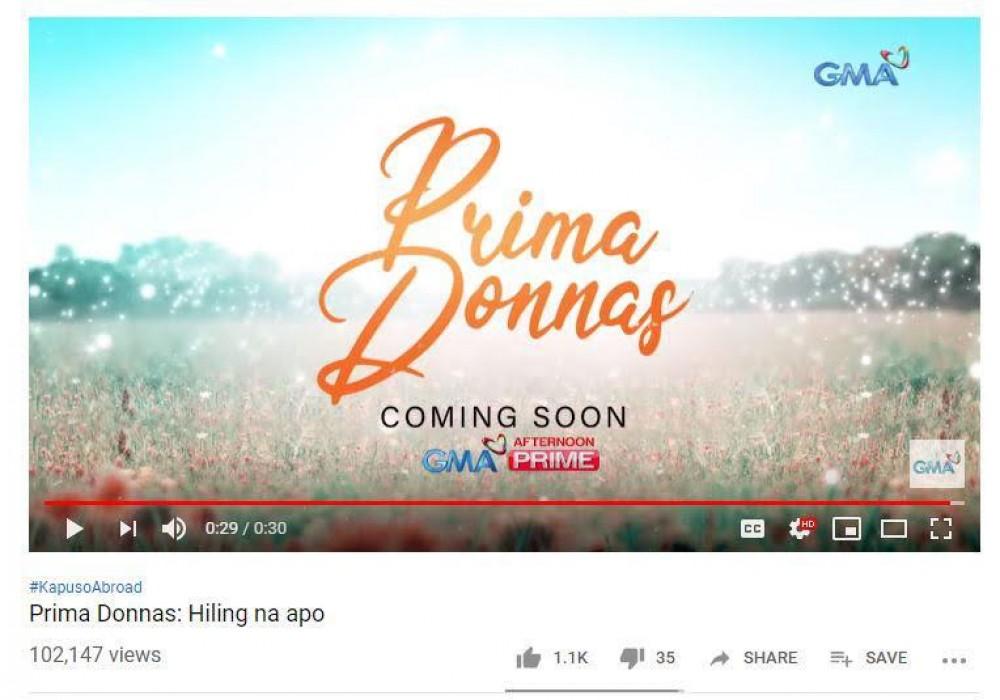Seek on the red video progress bar

[504, 503]
